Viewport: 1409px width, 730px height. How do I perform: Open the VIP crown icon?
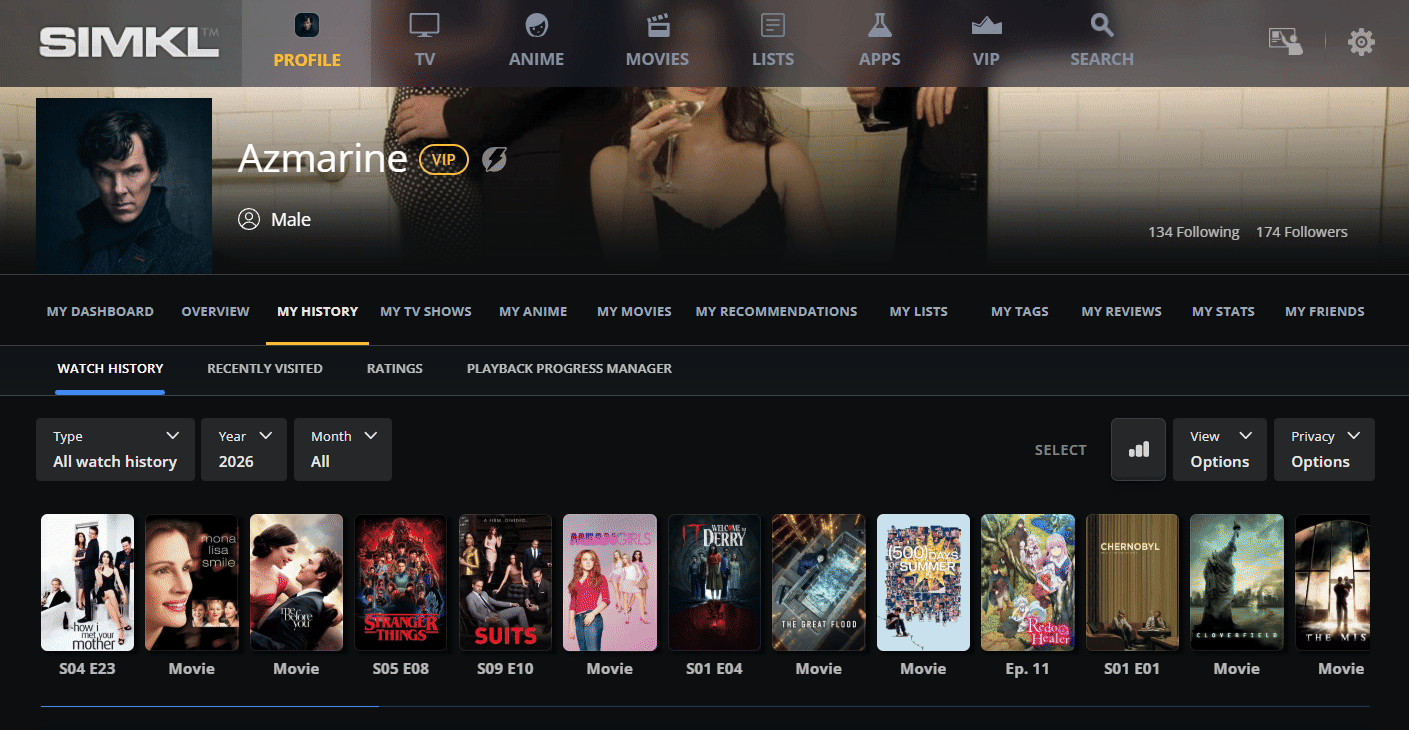(986, 26)
